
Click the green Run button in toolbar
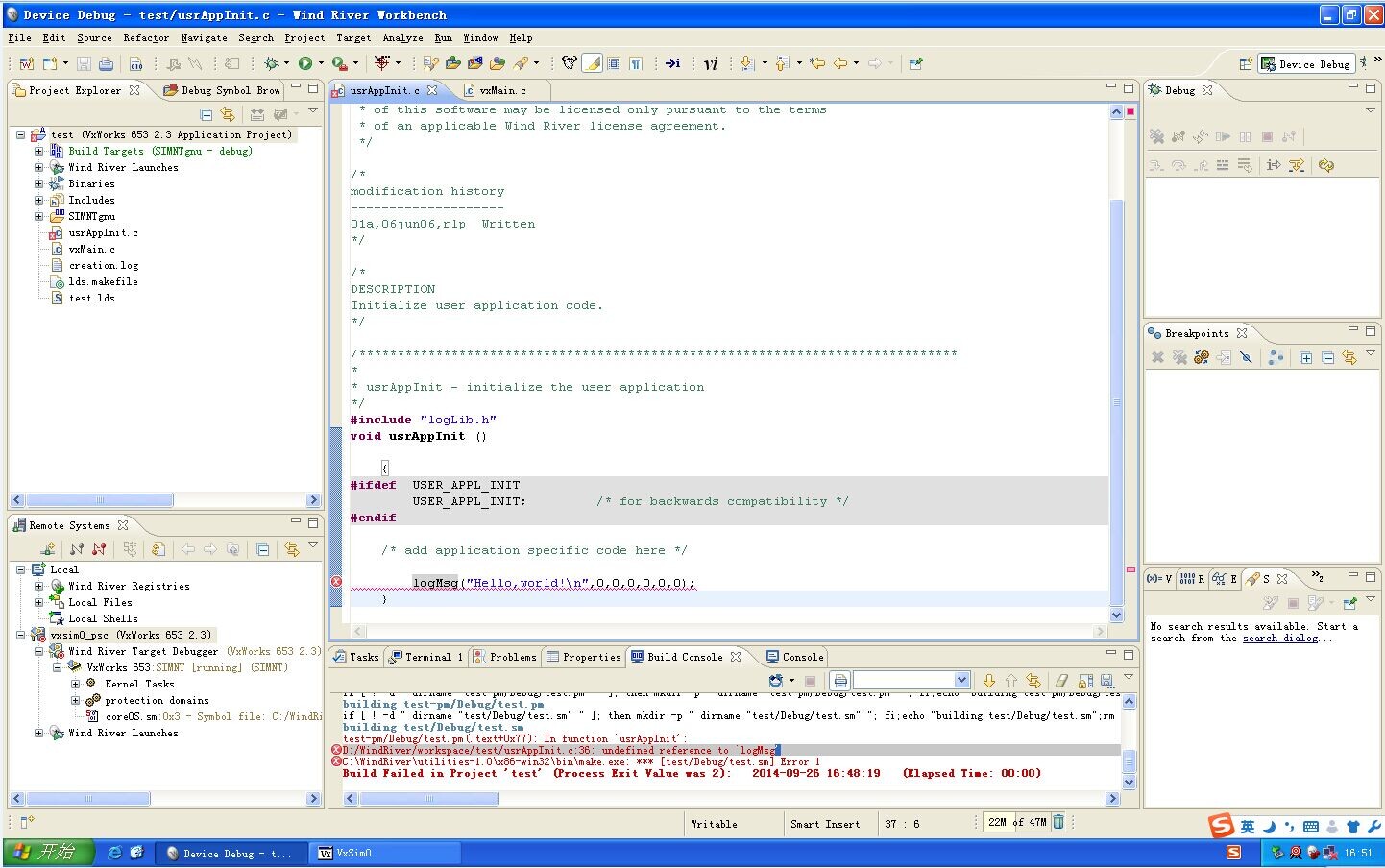coord(304,63)
